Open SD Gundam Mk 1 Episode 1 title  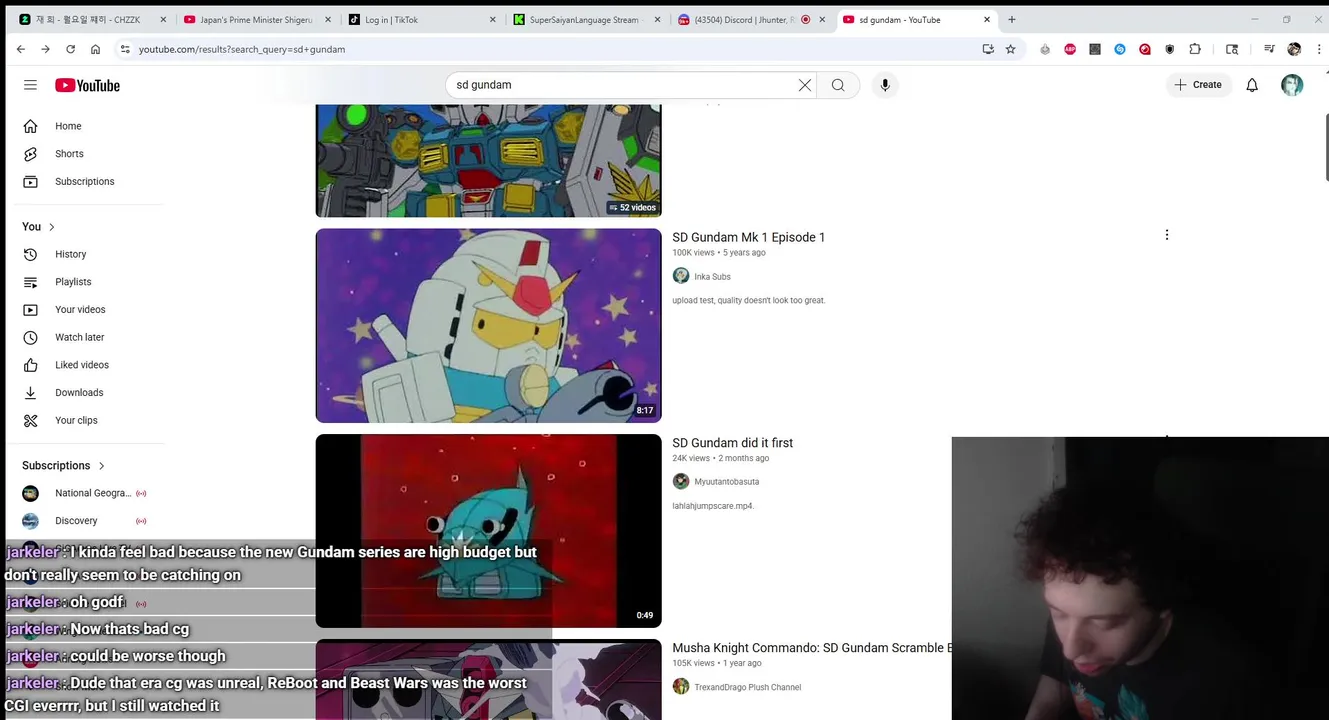point(748,238)
